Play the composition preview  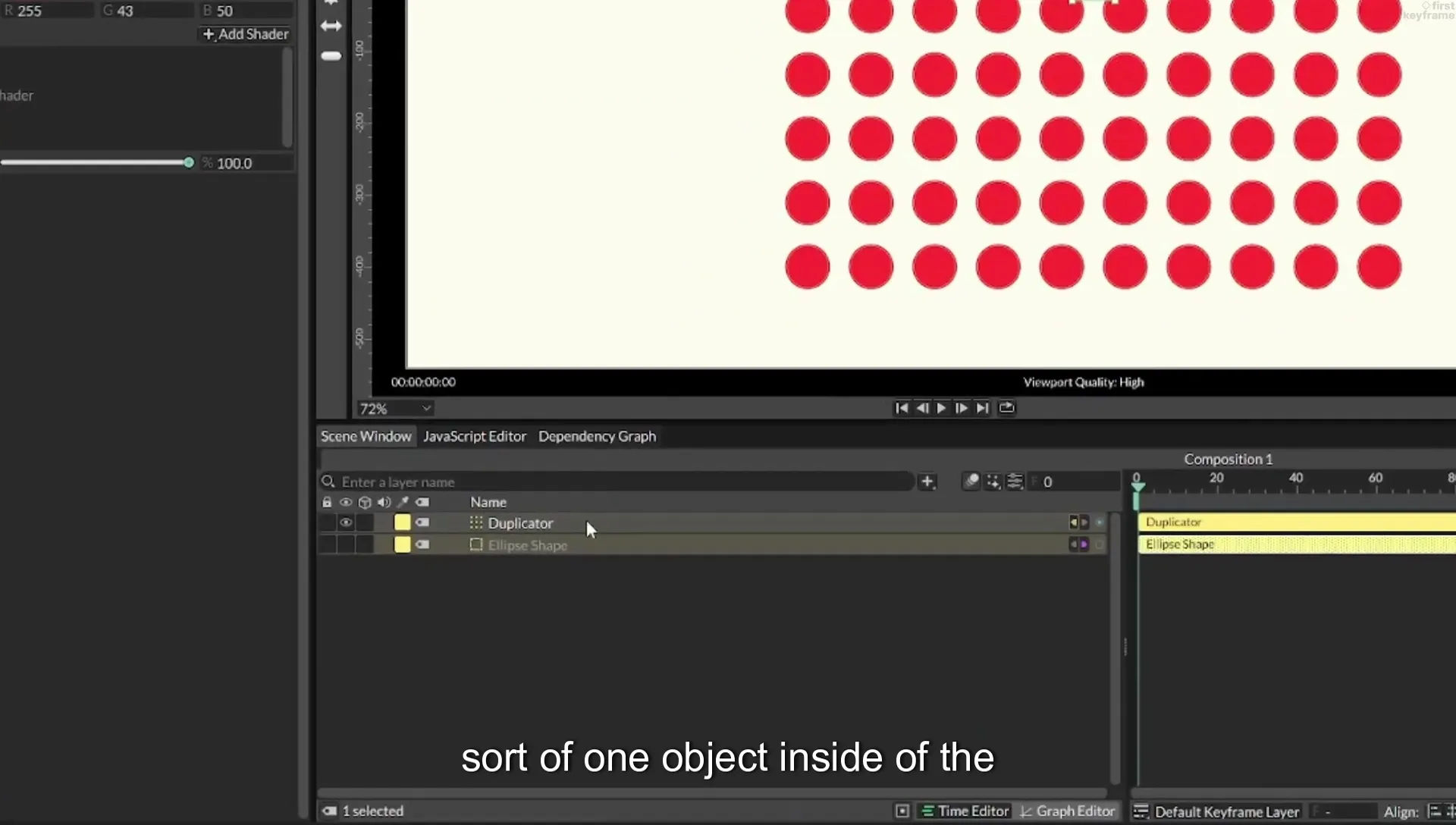(x=941, y=408)
